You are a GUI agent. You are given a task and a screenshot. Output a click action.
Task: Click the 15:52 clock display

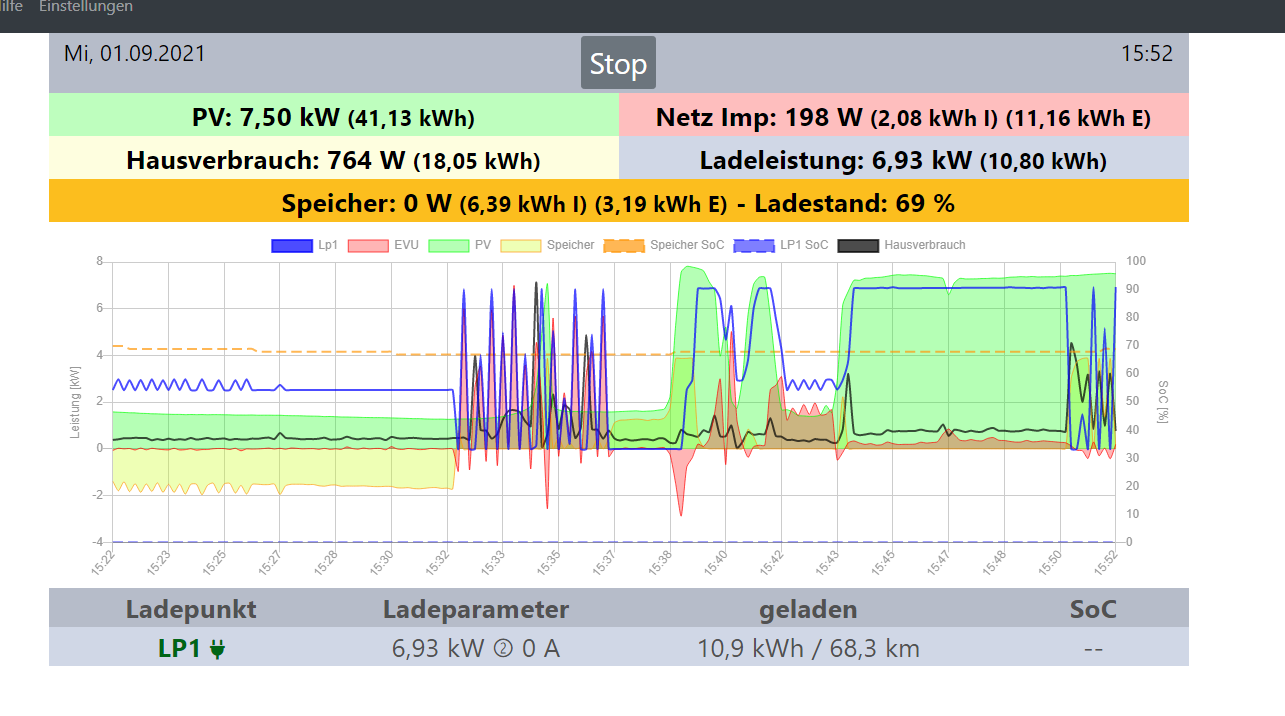click(x=1146, y=54)
